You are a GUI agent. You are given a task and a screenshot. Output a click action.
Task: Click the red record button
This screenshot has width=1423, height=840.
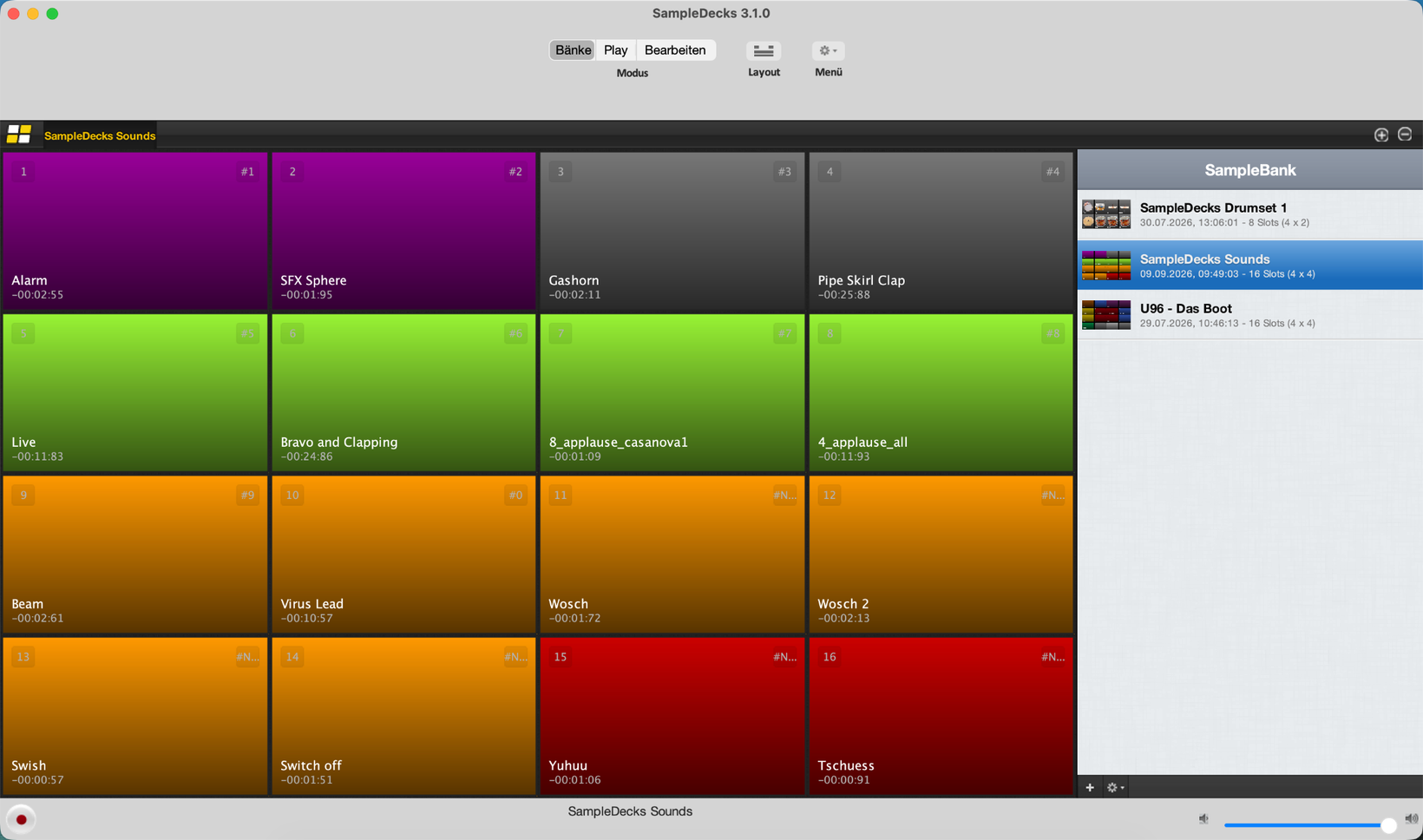(21, 819)
